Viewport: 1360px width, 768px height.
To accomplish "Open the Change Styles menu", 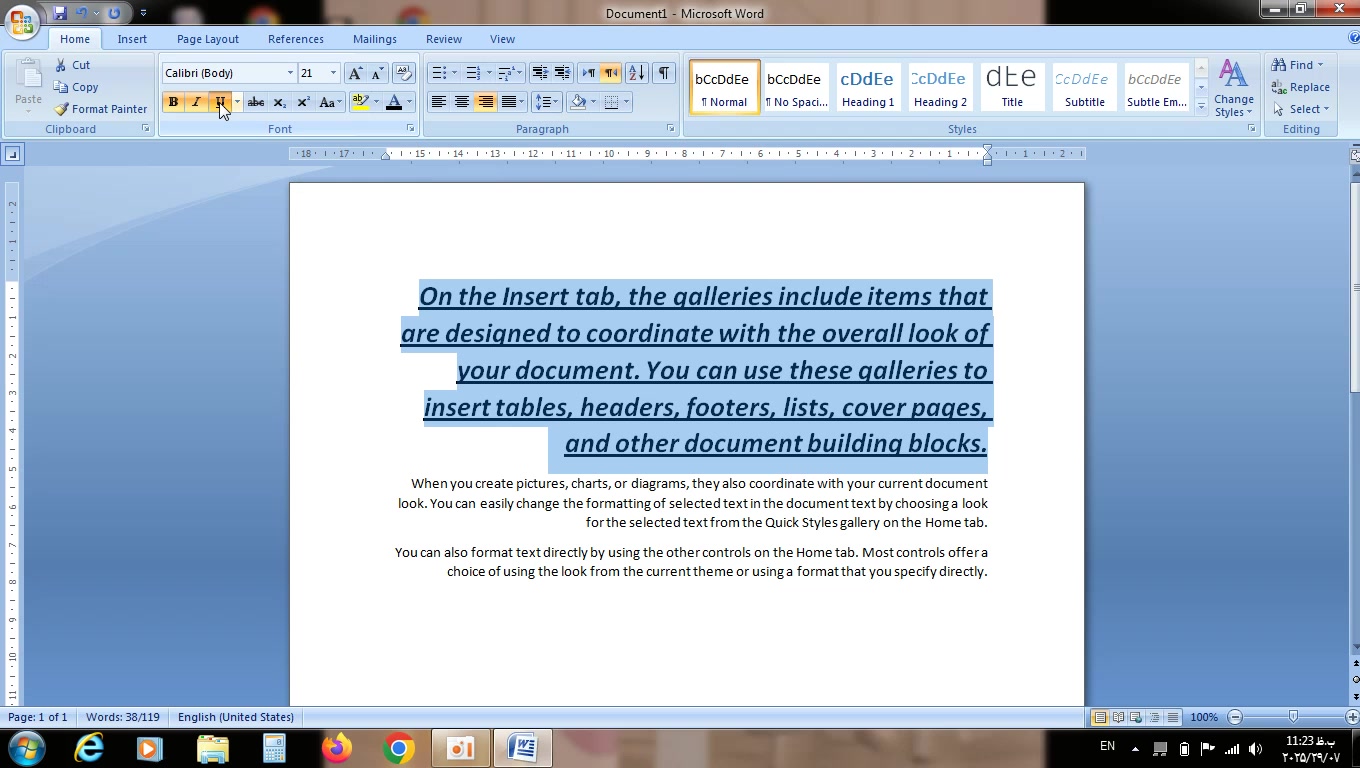I will [x=1233, y=90].
